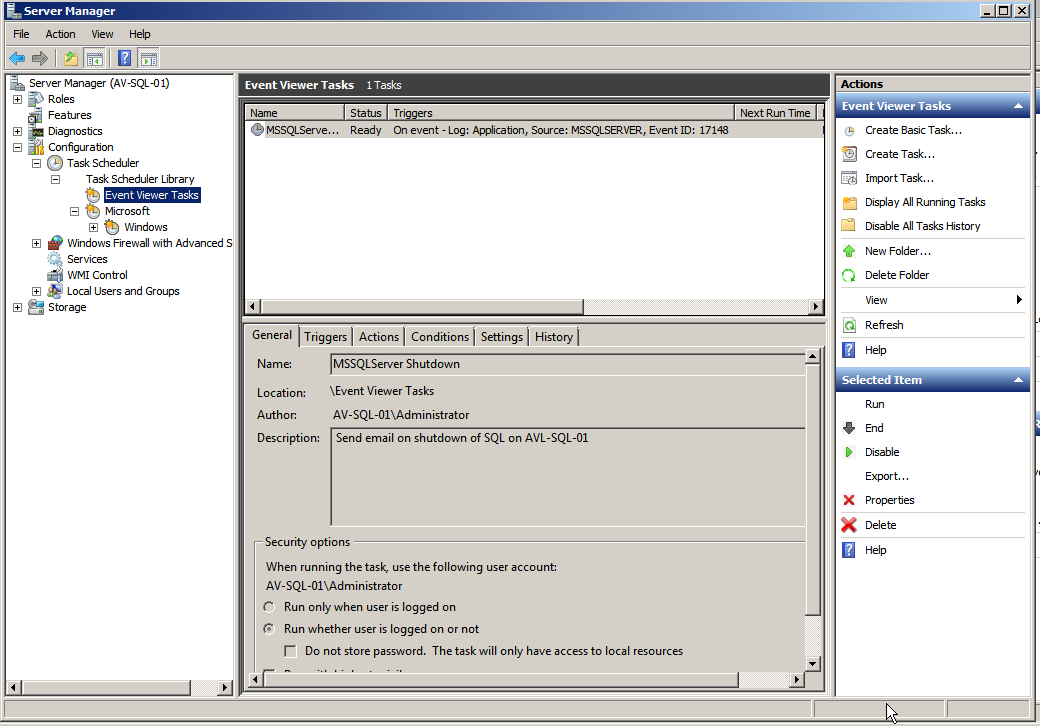The image size is (1040, 726).
Task: Click the Configuration node icon in tree
Action: 36,147
